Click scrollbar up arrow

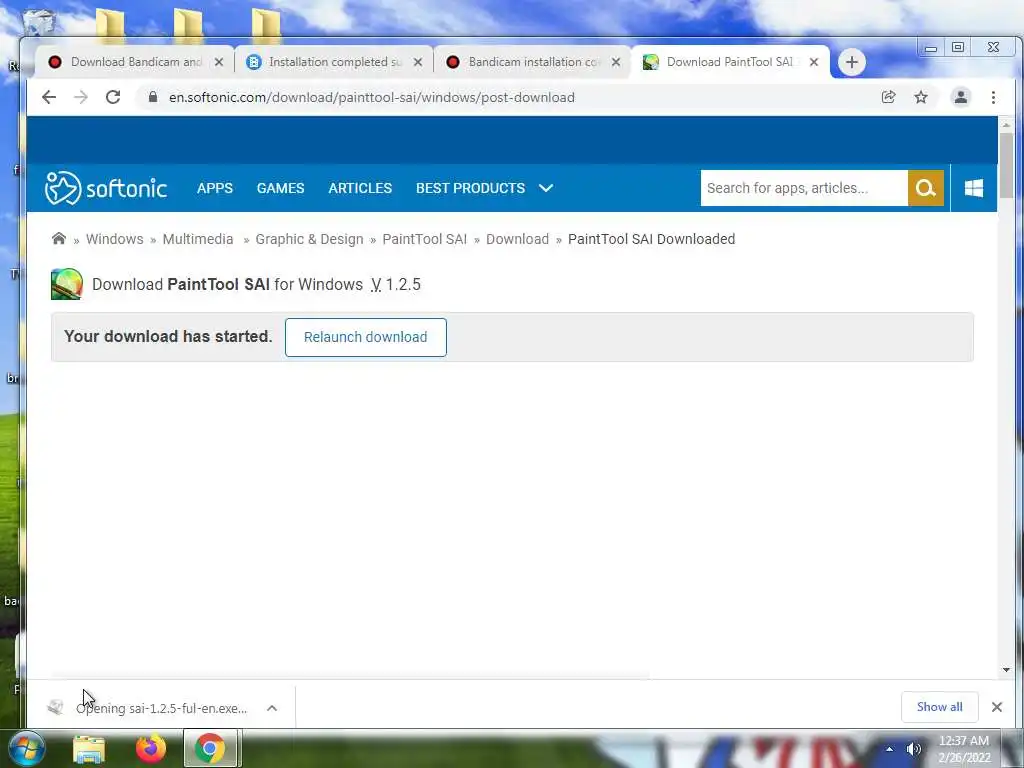[x=1006, y=124]
